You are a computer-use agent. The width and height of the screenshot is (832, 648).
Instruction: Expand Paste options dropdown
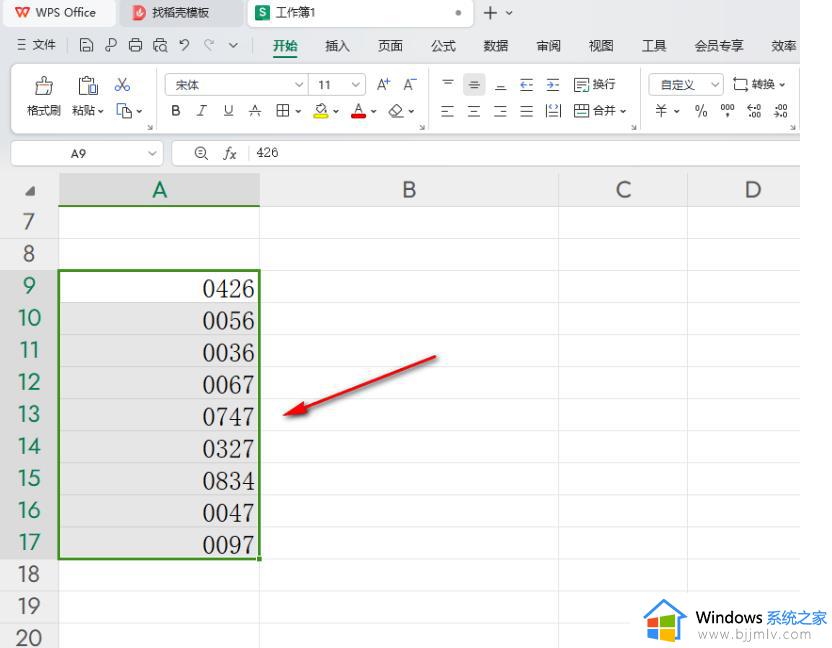coord(100,111)
